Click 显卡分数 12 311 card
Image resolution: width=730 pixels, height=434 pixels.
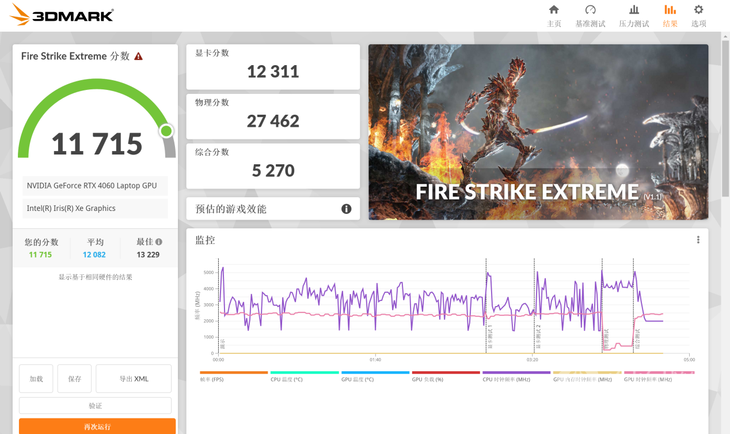tap(273, 67)
